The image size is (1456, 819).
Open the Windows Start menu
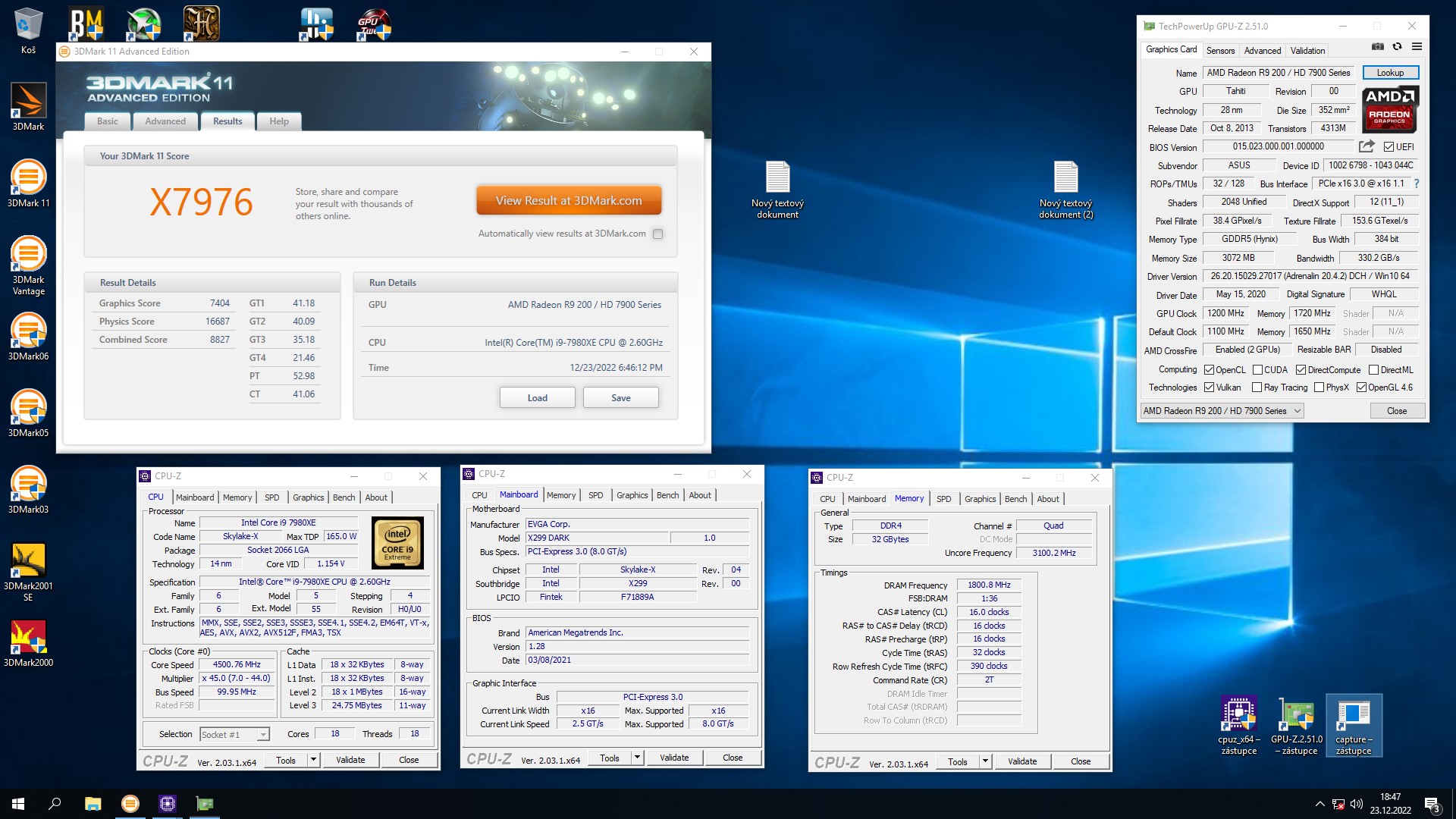click(x=18, y=804)
